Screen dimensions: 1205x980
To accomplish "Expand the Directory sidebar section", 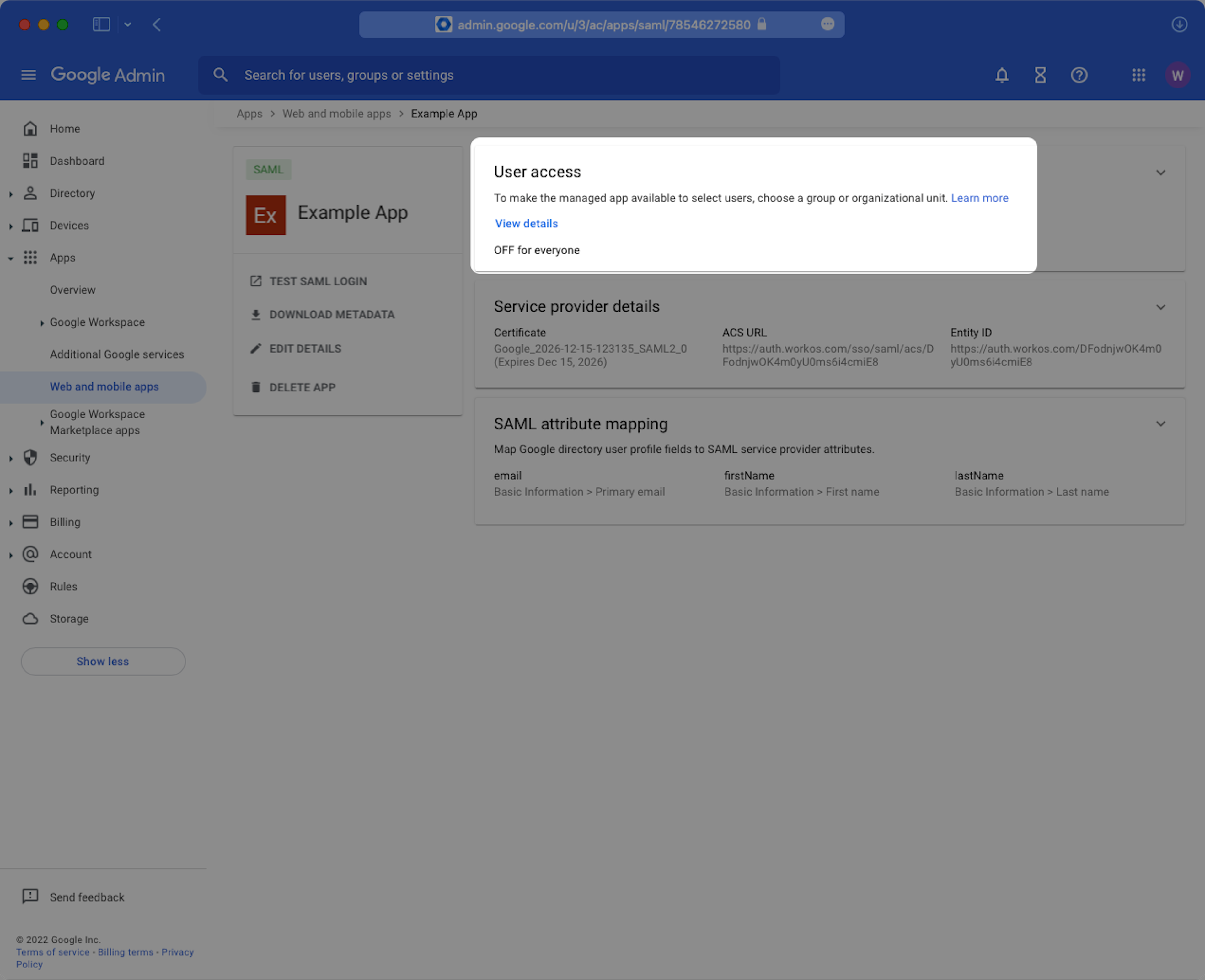I will click(11, 194).
